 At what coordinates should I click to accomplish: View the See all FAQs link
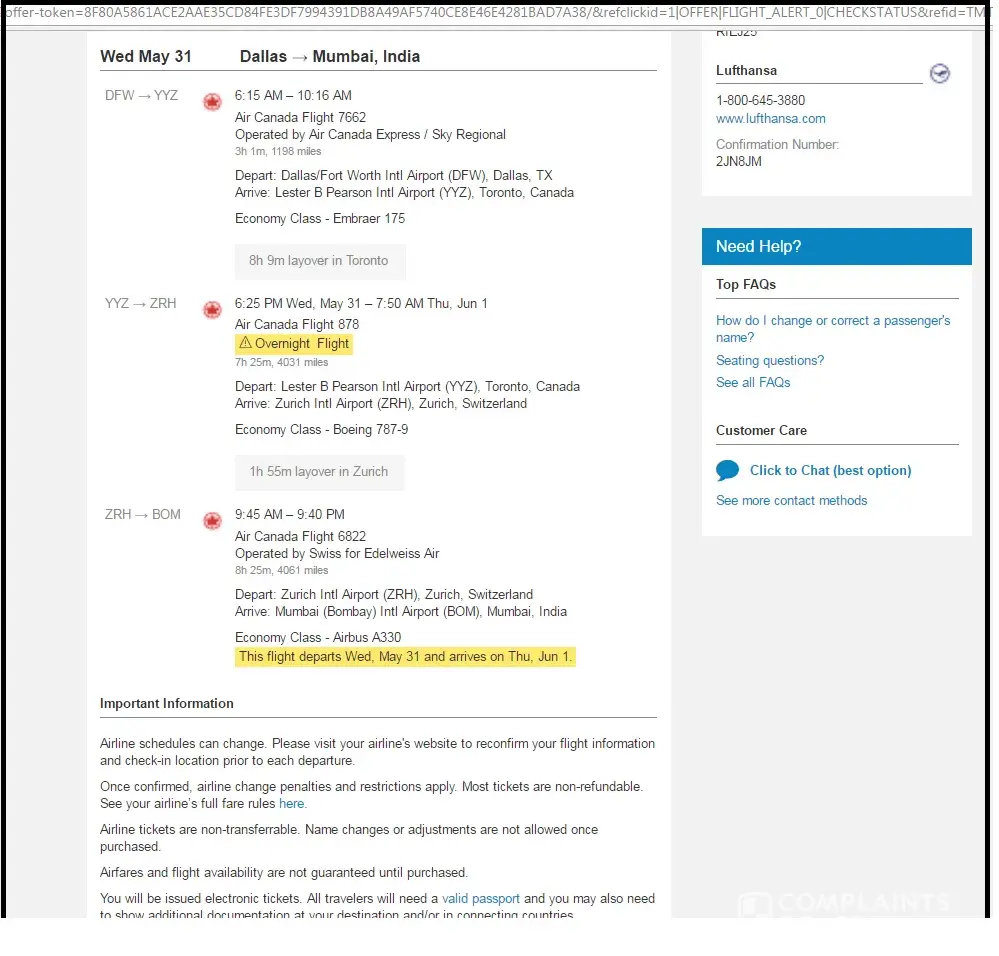pos(753,382)
